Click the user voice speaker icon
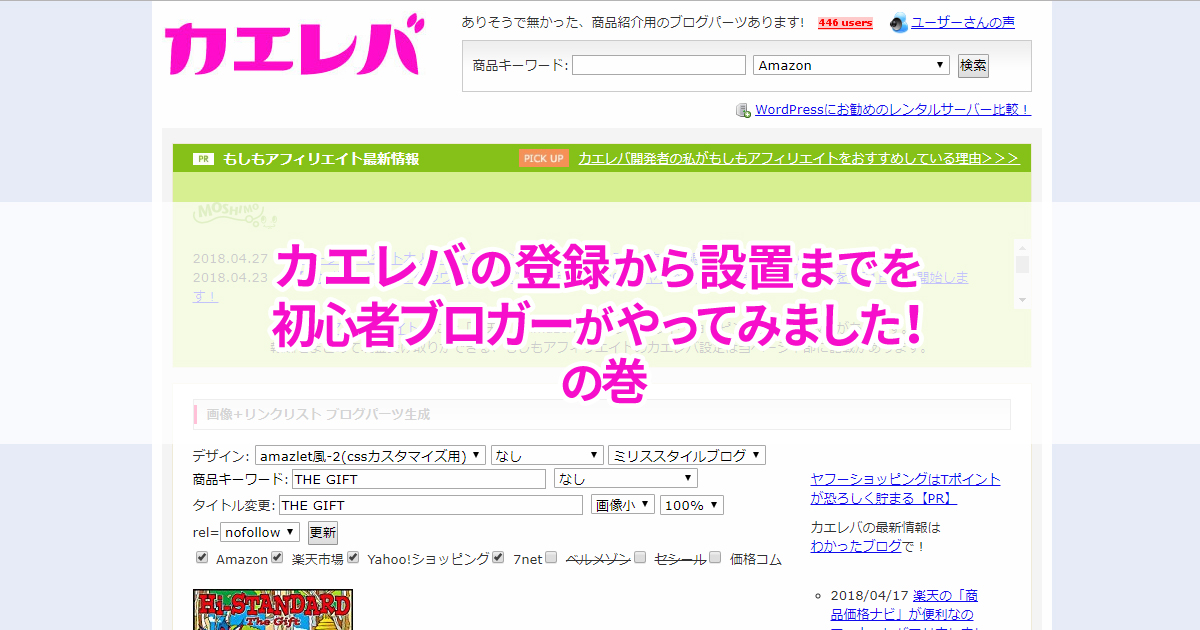Image resolution: width=1200 pixels, height=630 pixels. [899, 23]
